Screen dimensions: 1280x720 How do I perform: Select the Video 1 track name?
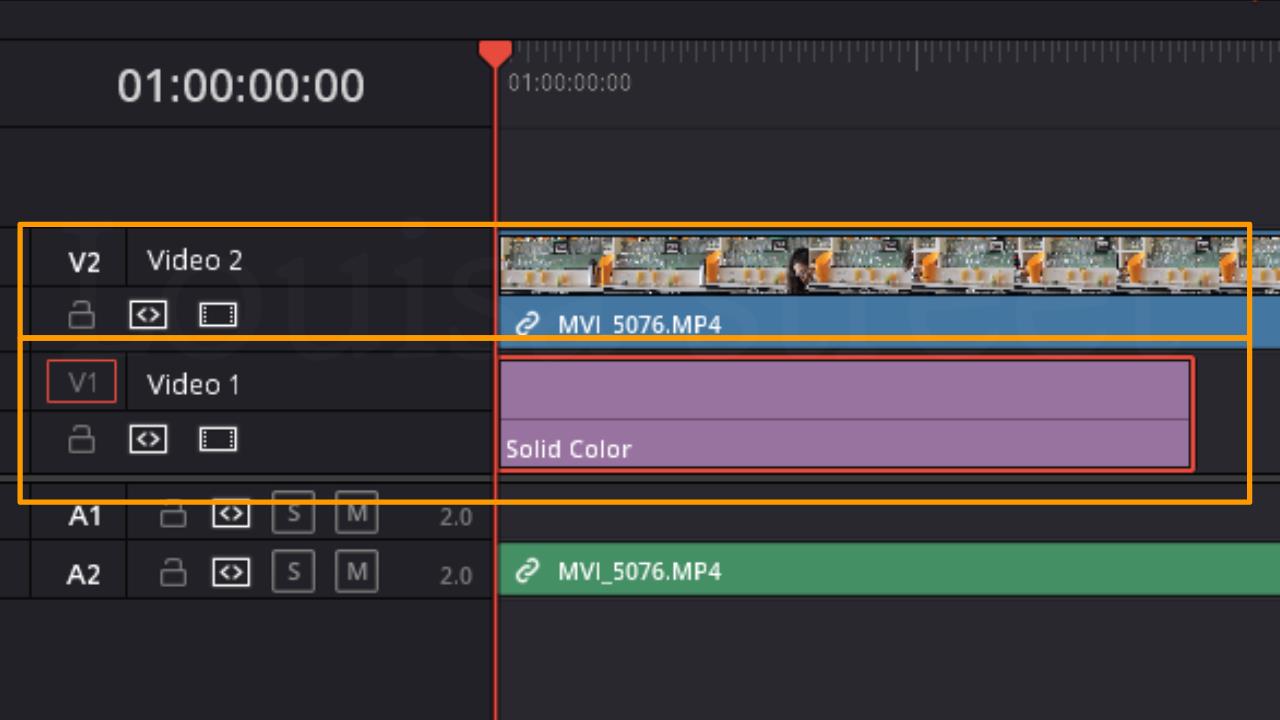pyautogui.click(x=193, y=384)
